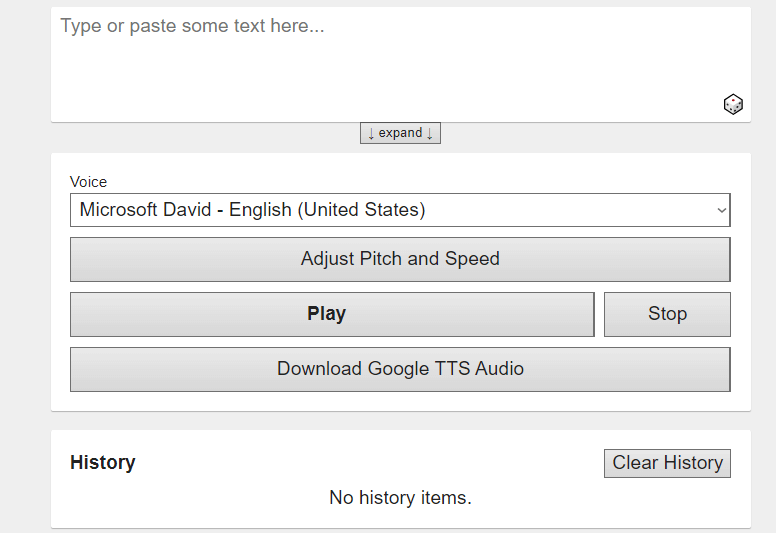Stop the speech playback
The height and width of the screenshot is (533, 776).
click(667, 314)
